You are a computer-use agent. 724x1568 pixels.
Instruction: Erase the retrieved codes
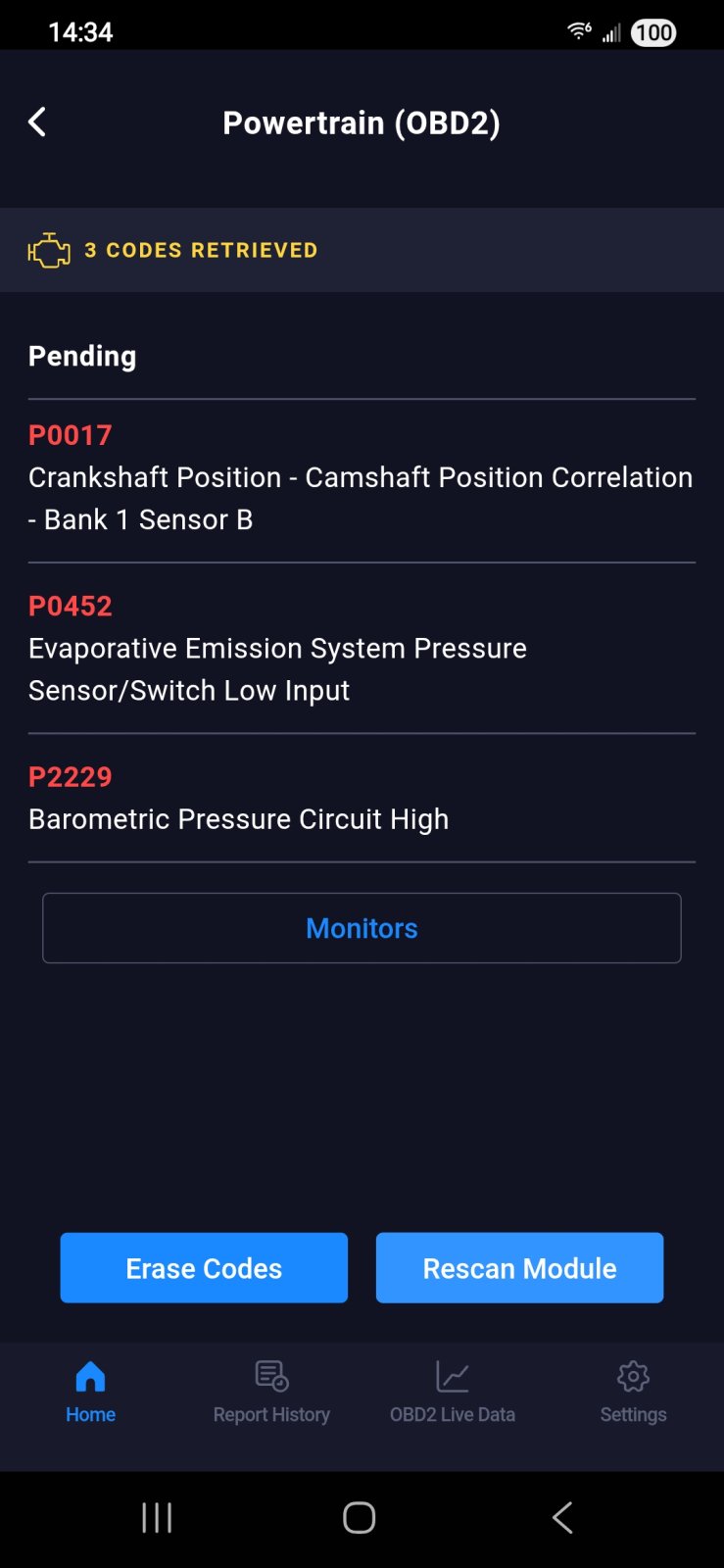tap(204, 1268)
